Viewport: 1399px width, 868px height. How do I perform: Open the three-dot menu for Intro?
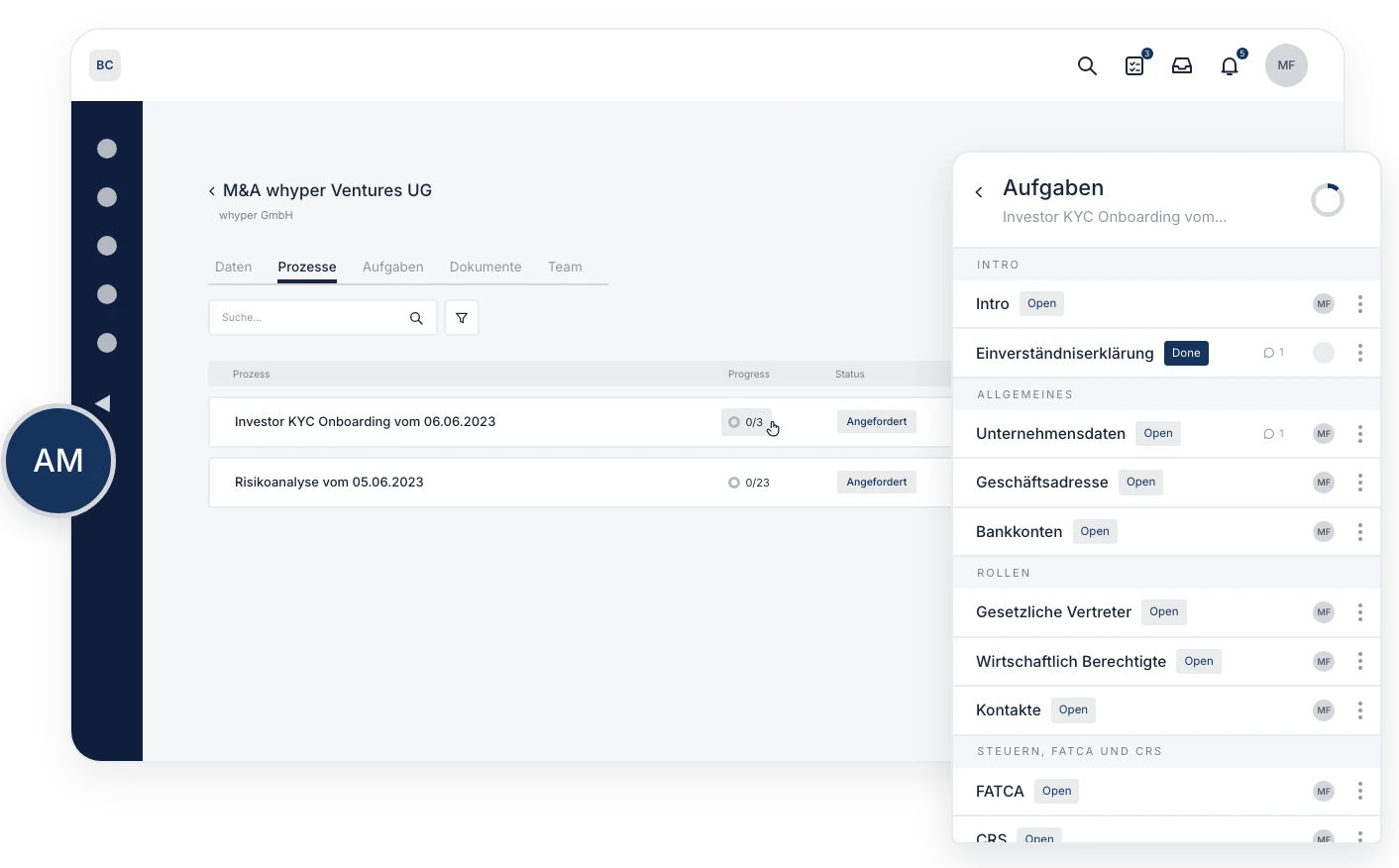(1360, 304)
